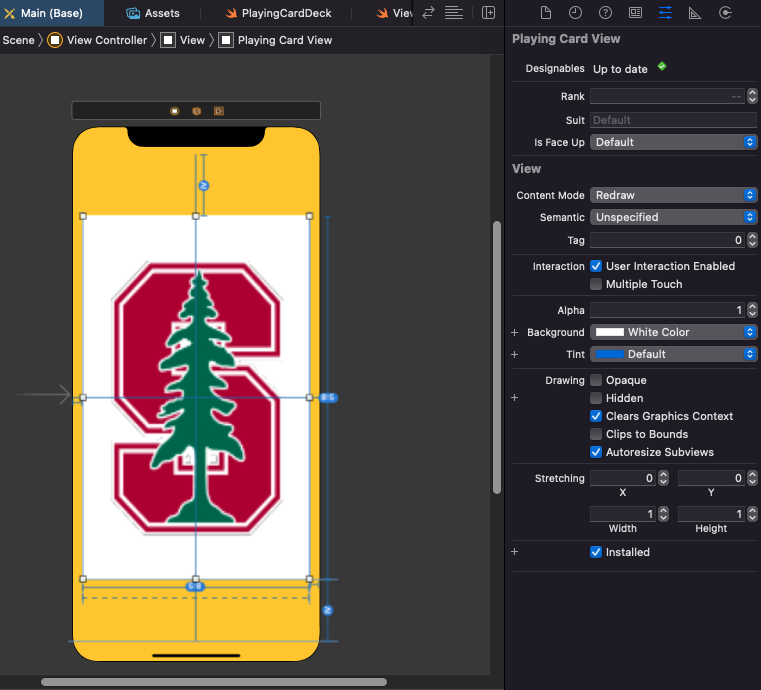Click the Alpha stepper arrows
Image resolution: width=761 pixels, height=690 pixels.
752,310
